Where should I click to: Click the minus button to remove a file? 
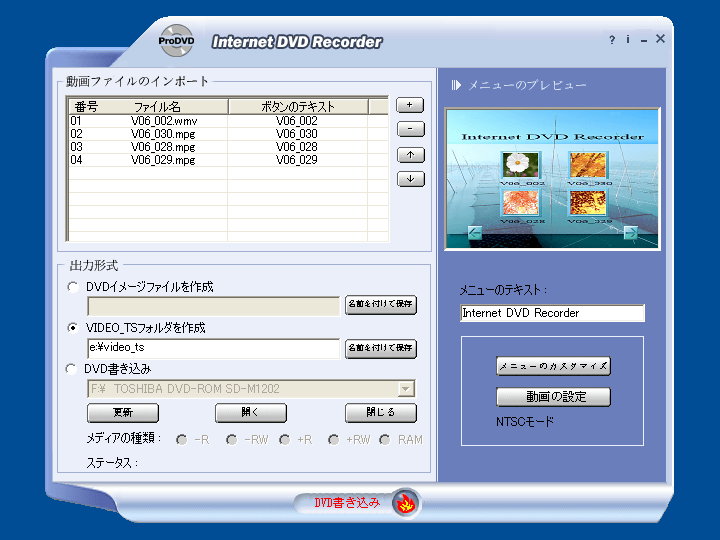pos(410,129)
